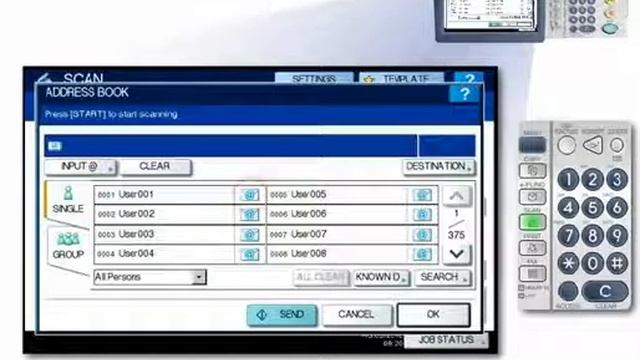
Task: Click the e-FILING mode key on panel
Action: pyautogui.click(x=532, y=197)
